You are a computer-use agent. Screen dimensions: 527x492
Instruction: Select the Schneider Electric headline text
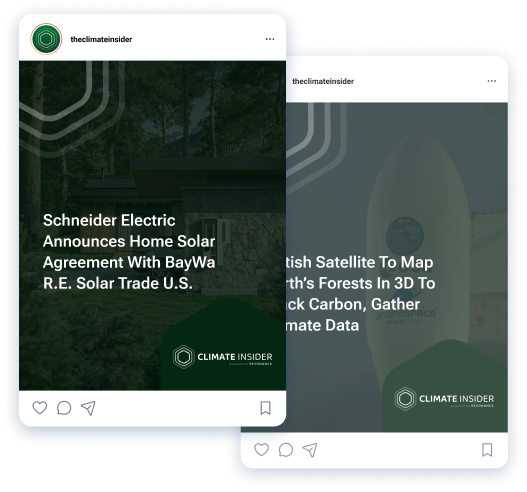pos(129,252)
